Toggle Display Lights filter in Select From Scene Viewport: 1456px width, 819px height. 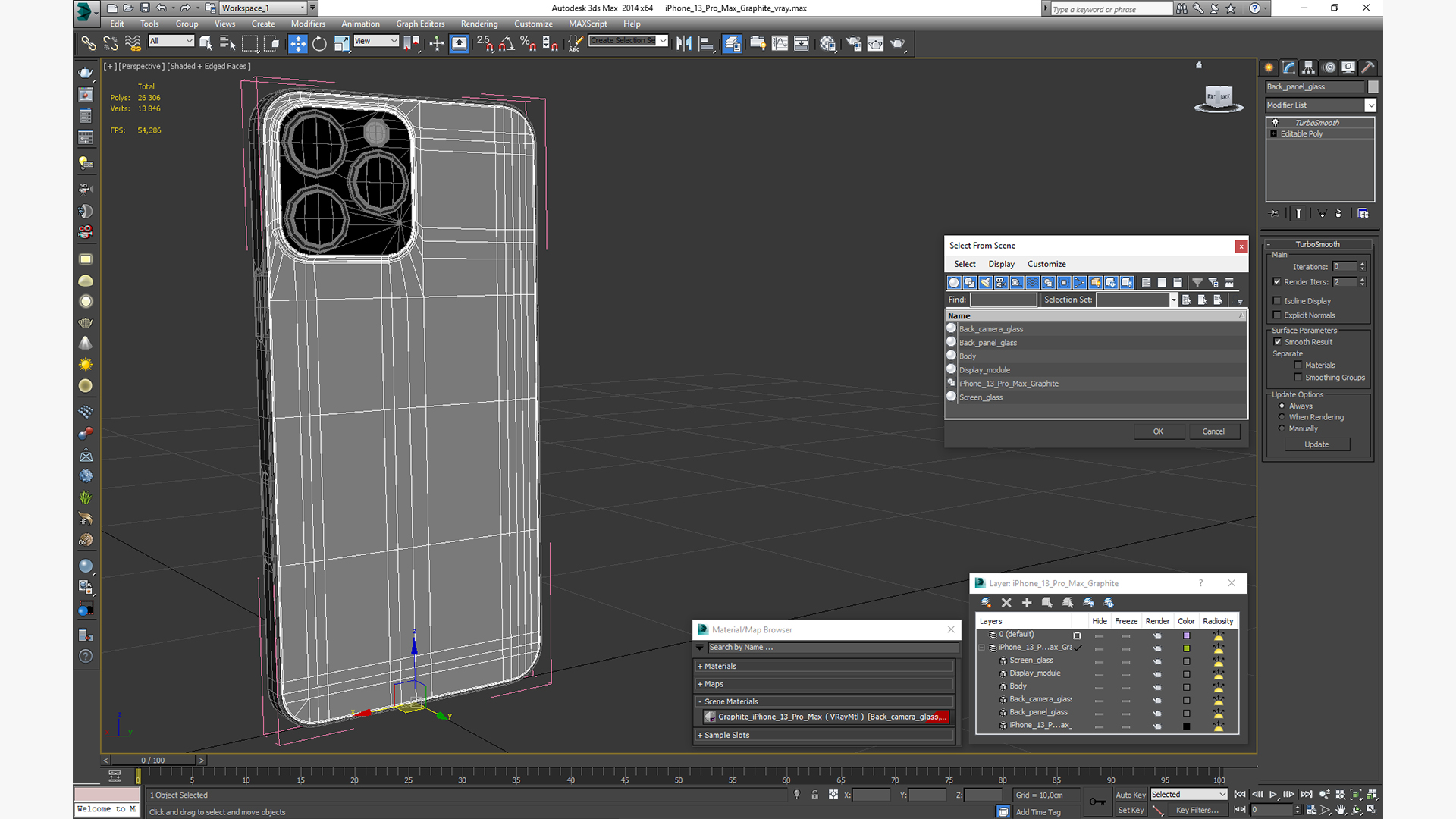point(985,283)
